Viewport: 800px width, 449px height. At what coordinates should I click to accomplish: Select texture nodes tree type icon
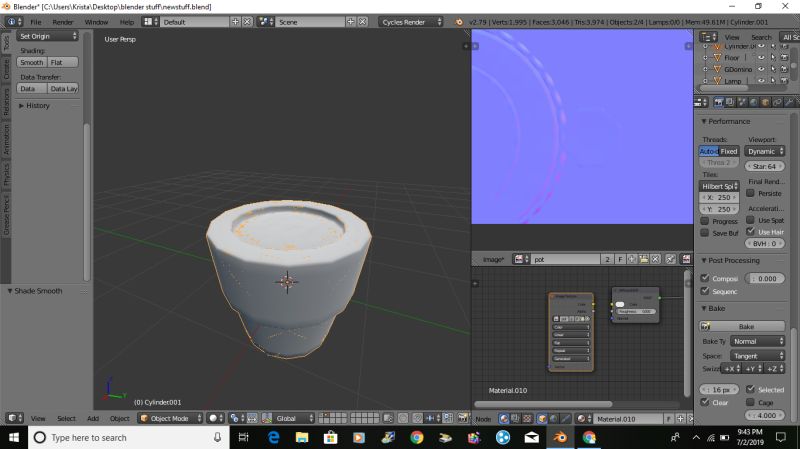point(527,418)
